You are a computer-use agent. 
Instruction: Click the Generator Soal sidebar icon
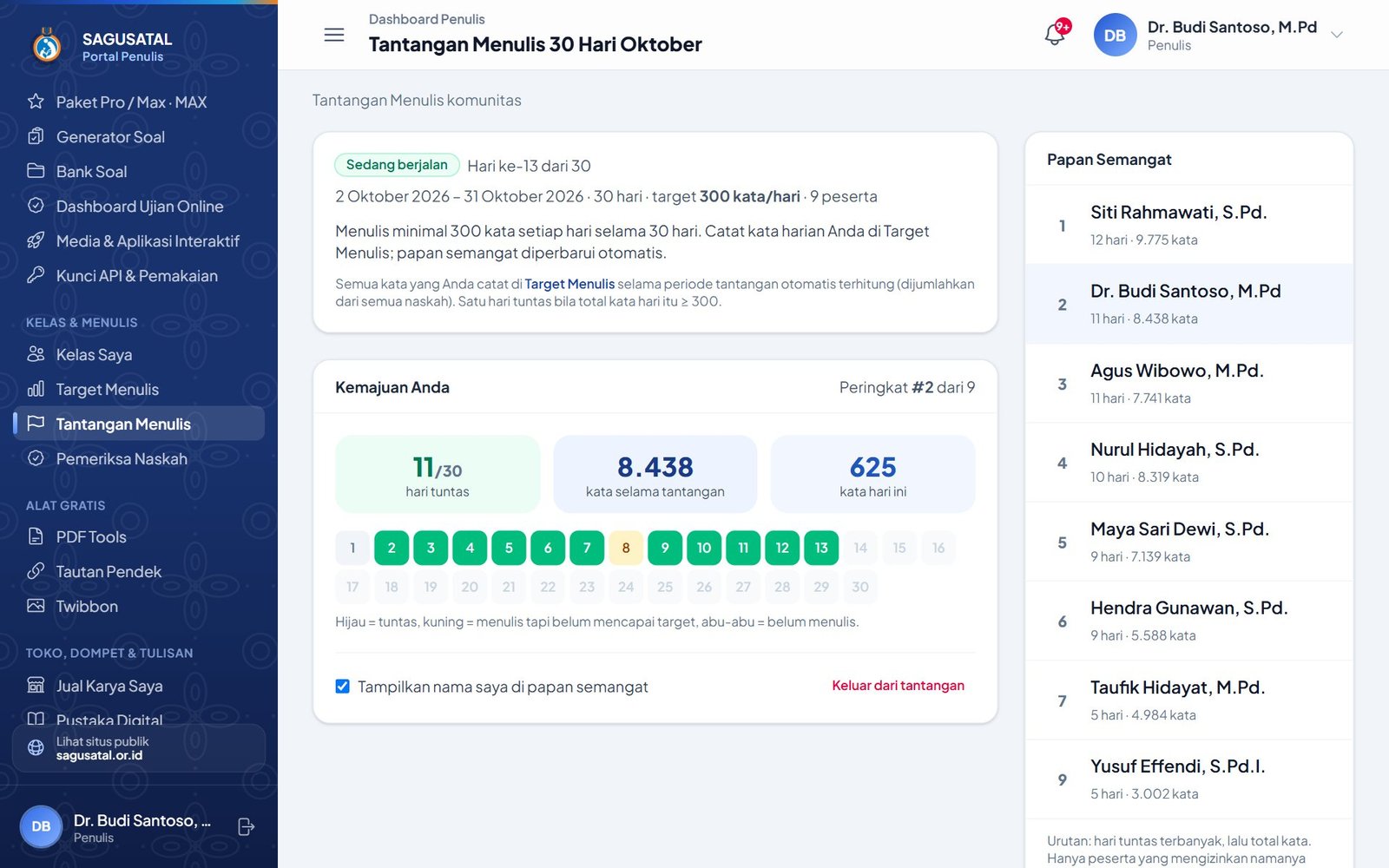tap(36, 136)
